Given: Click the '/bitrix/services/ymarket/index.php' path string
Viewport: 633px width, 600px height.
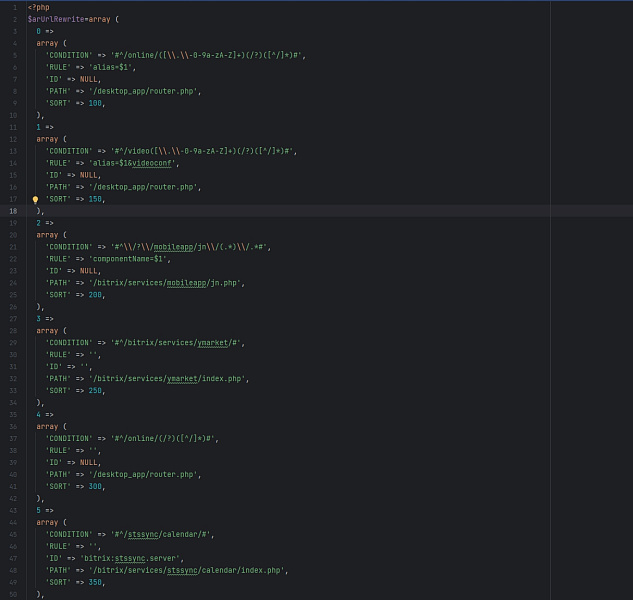Looking at the screenshot, I should click(x=168, y=379).
